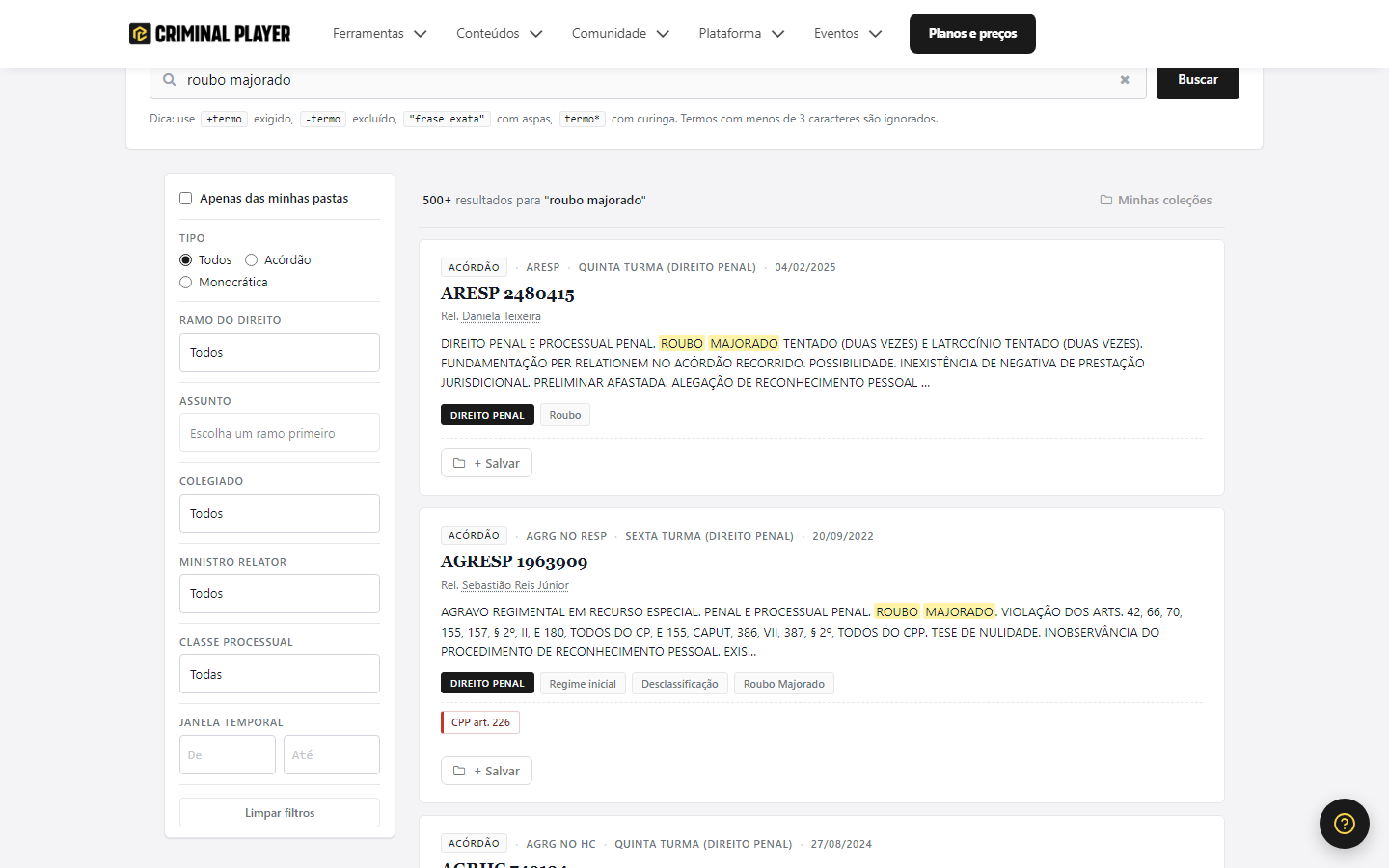This screenshot has width=1389, height=868.
Task: Open the Classe Processual dropdown
Action: pos(280,674)
